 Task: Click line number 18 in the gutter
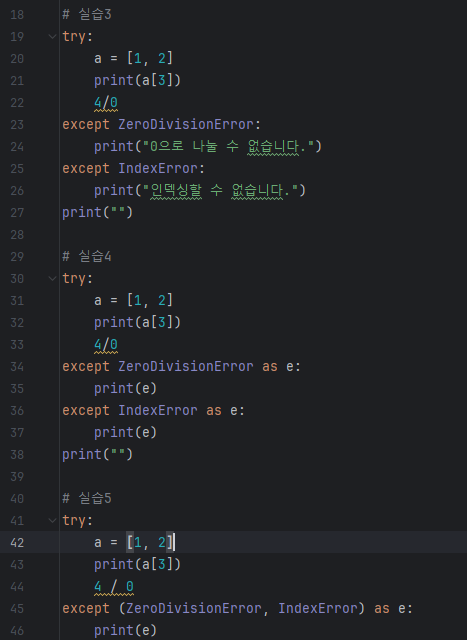[x=17, y=15]
